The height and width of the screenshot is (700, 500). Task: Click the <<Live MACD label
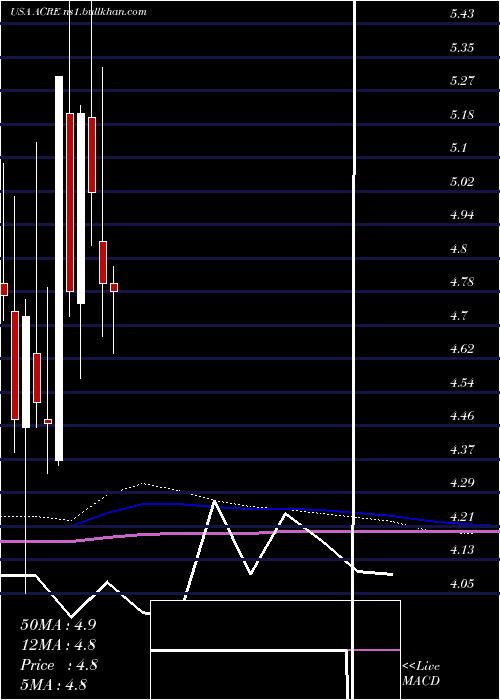tap(421, 673)
